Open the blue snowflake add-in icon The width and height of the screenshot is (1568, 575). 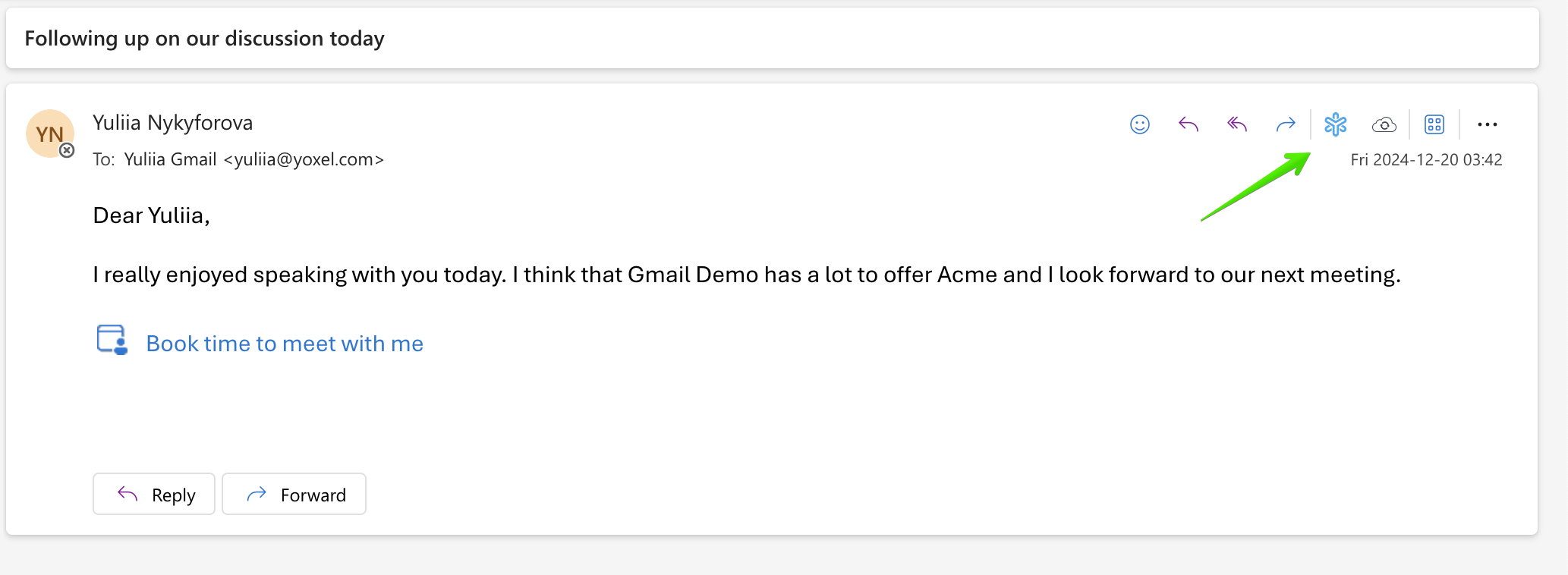[x=1335, y=124]
